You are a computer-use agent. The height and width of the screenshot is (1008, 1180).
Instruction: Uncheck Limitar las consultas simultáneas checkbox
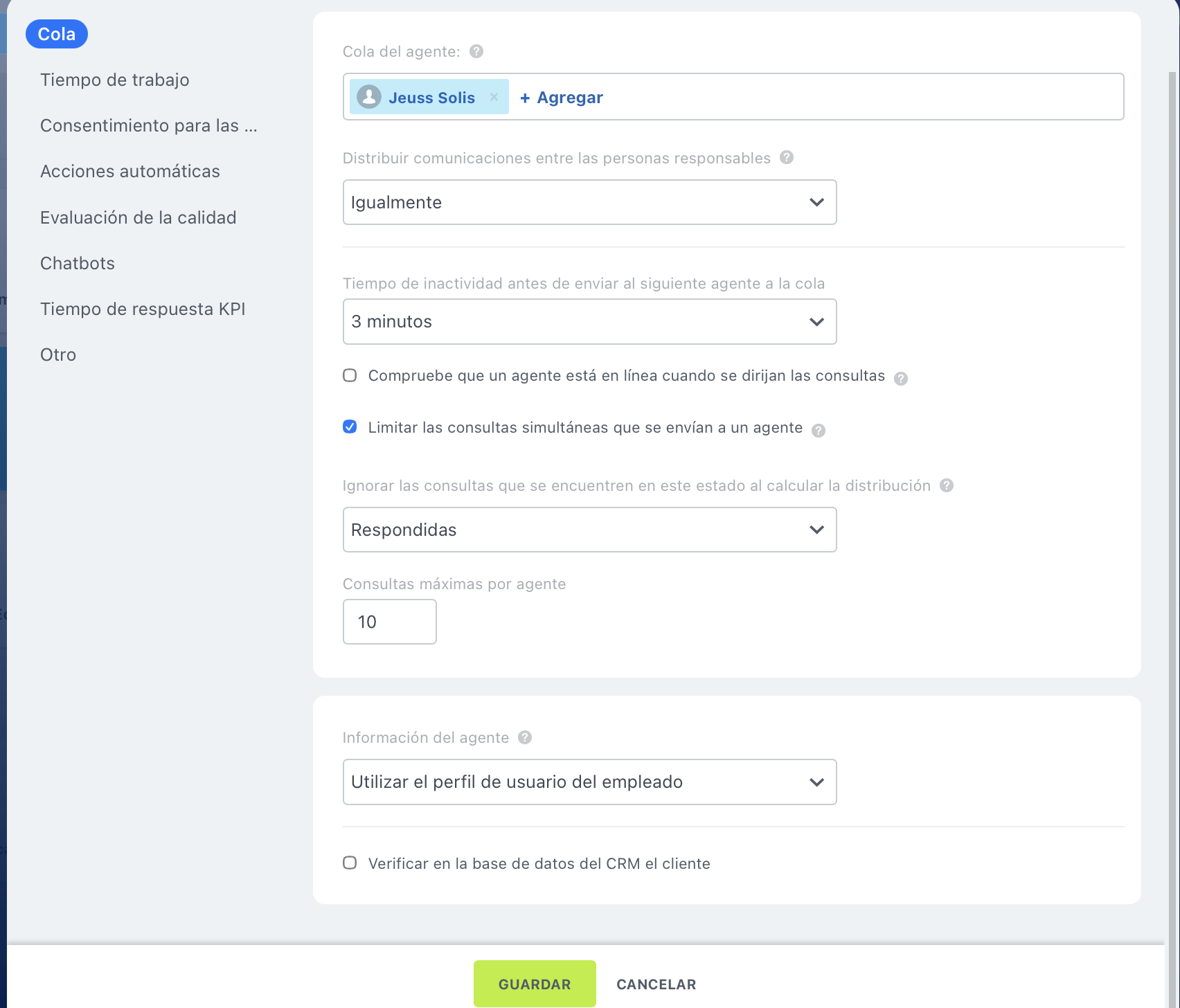pyautogui.click(x=350, y=426)
